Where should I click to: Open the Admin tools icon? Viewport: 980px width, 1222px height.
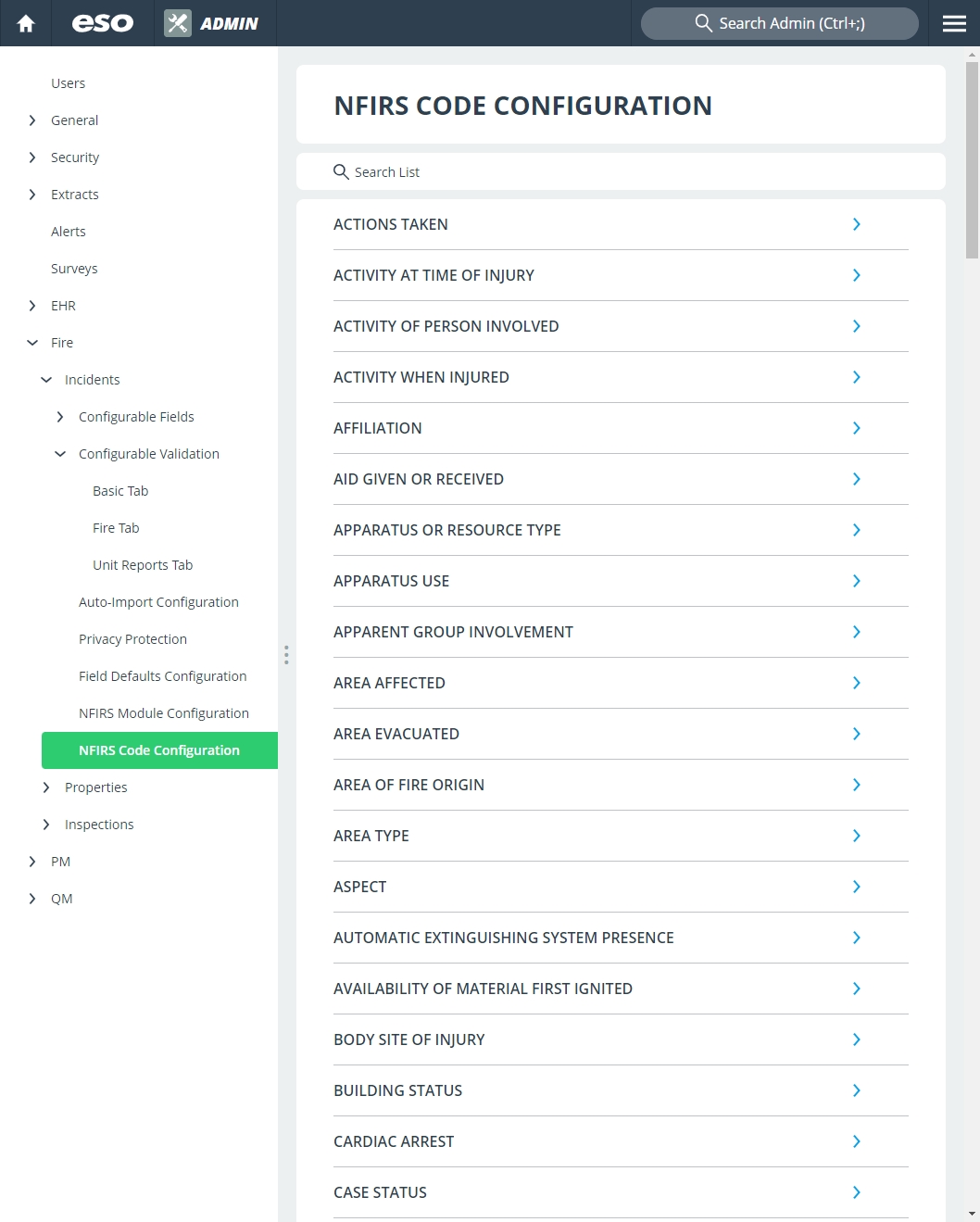point(178,23)
